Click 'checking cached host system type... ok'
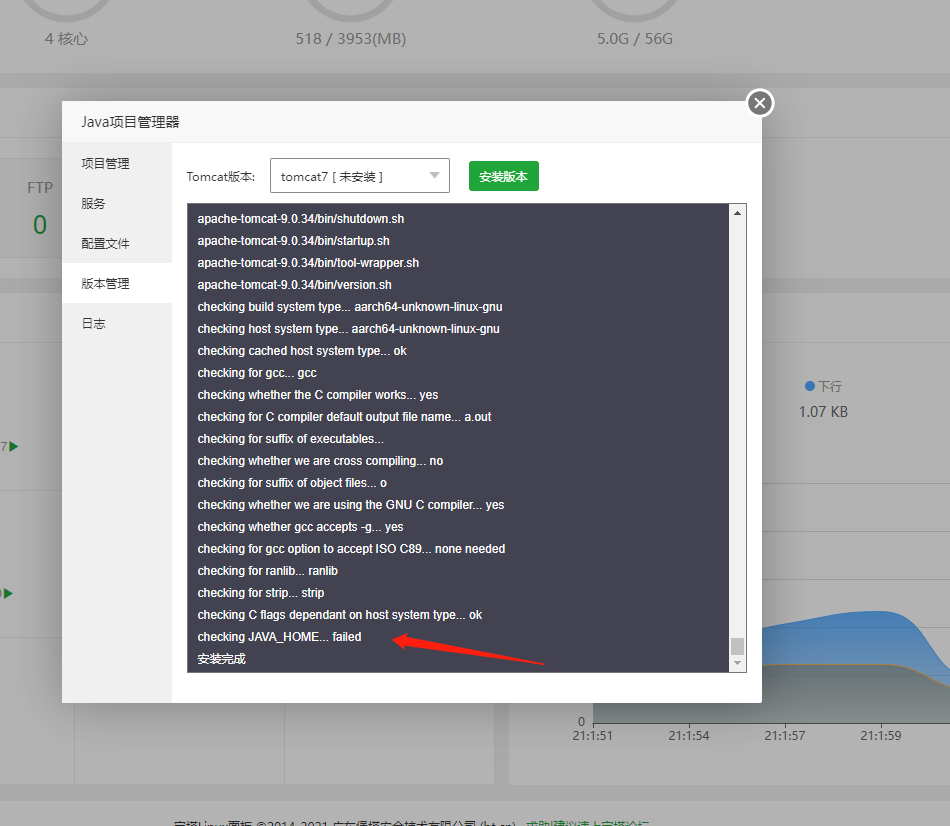The image size is (950, 826). tap(302, 351)
